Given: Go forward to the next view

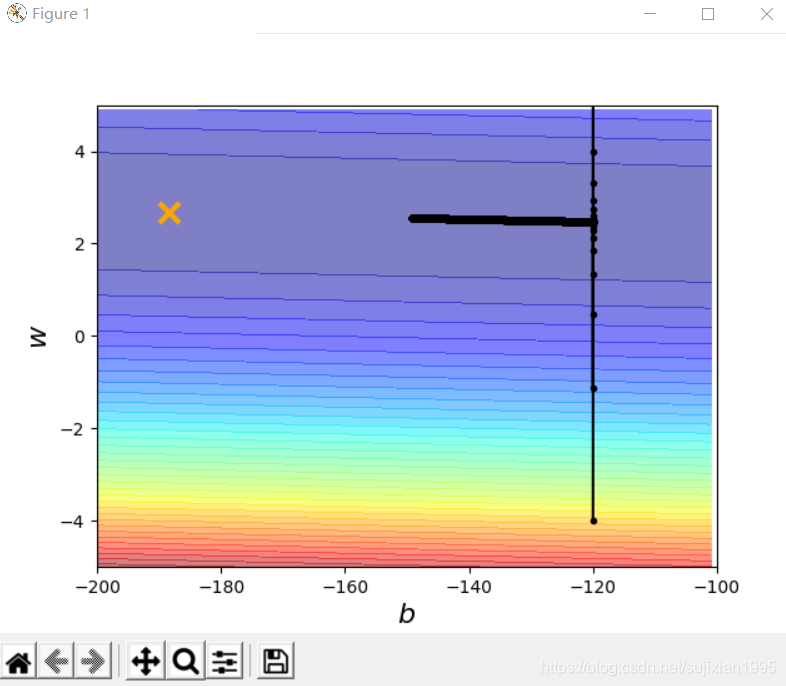Looking at the screenshot, I should coord(93,661).
